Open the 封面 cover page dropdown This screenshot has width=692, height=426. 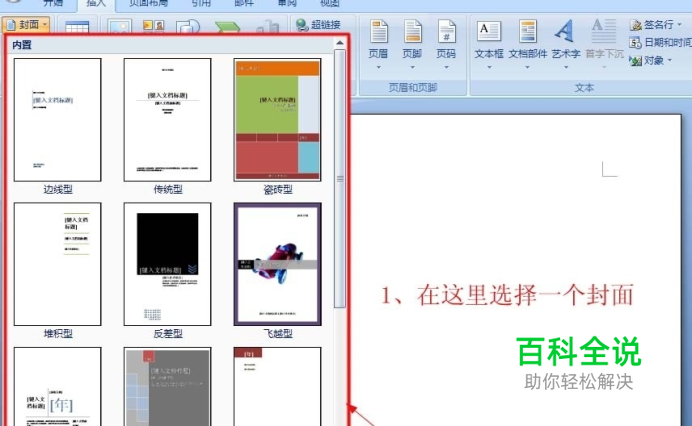(26, 25)
